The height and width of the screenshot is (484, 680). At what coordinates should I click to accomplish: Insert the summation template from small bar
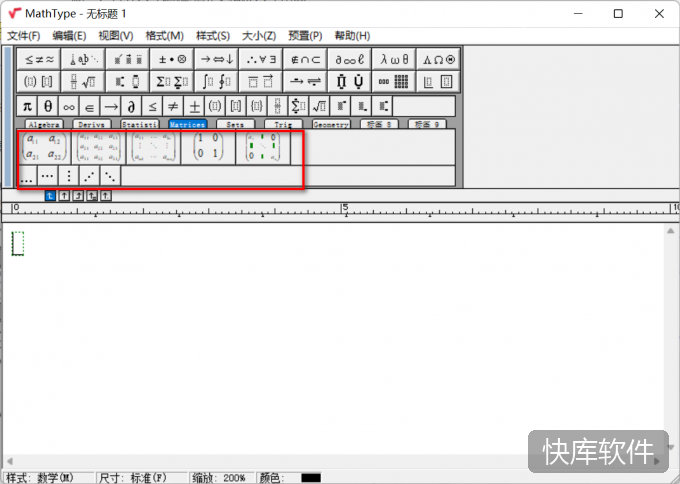click(x=298, y=106)
